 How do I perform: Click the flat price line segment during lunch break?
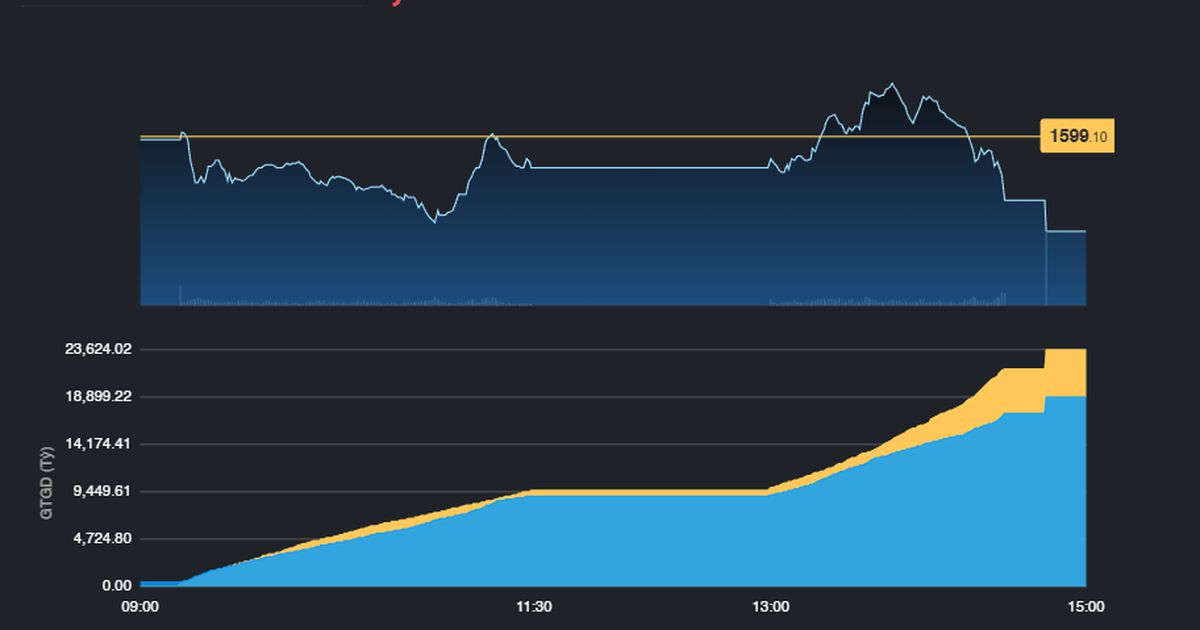[x=650, y=168]
